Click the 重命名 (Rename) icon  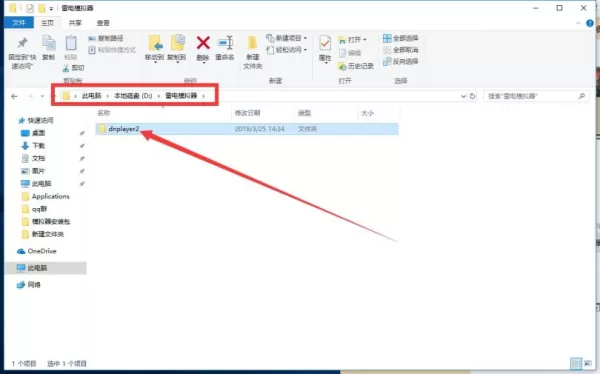pos(225,43)
